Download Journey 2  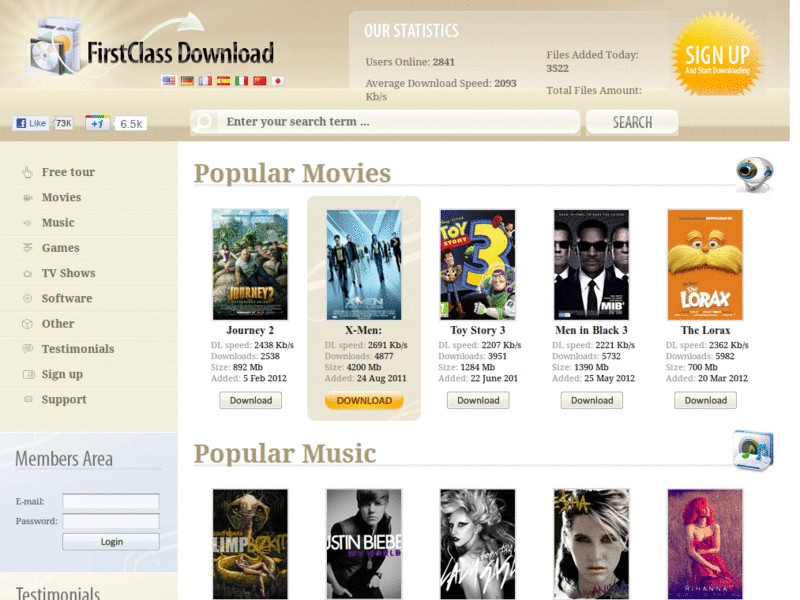pos(251,401)
